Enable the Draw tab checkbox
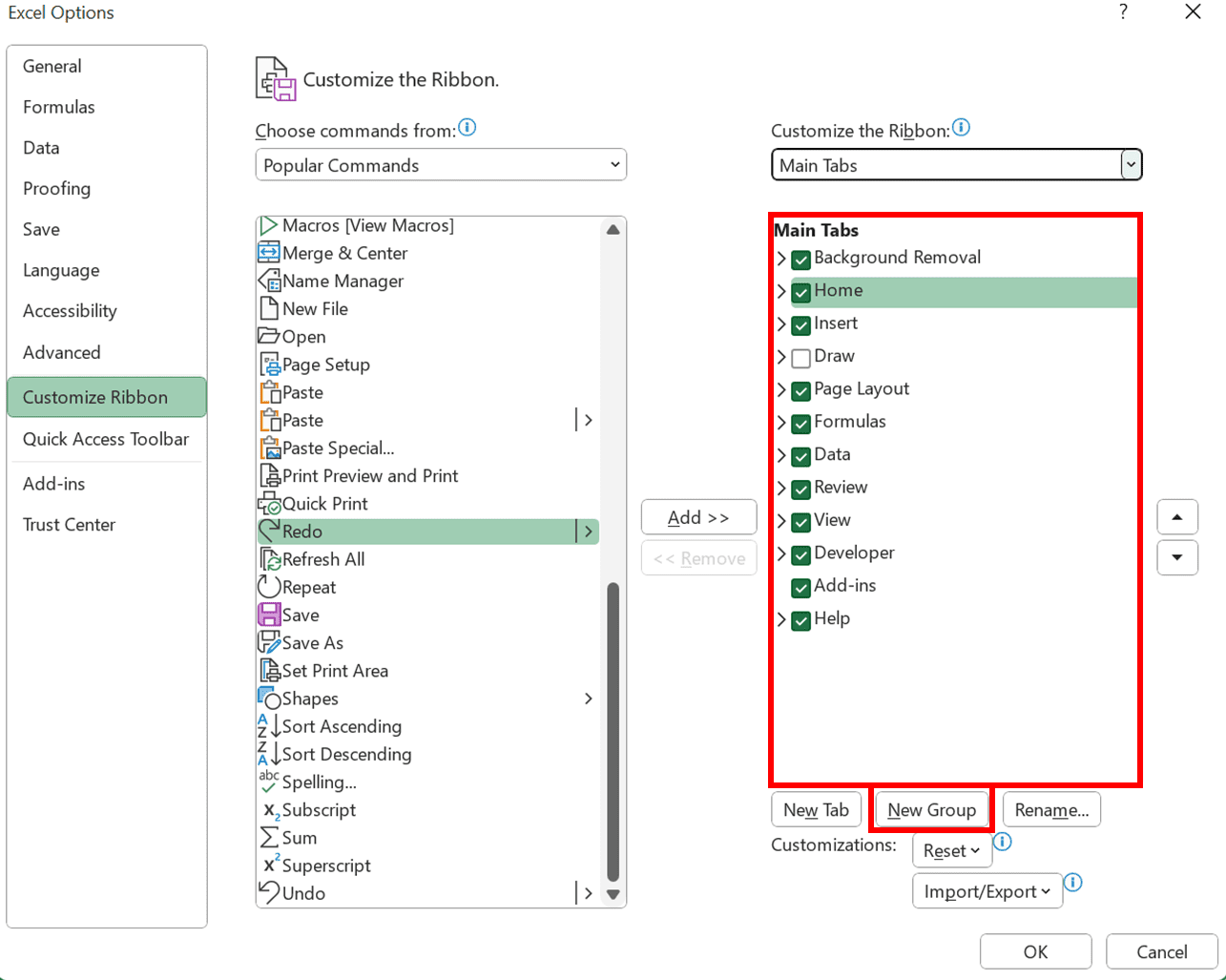This screenshot has height=980, width=1226. click(800, 357)
